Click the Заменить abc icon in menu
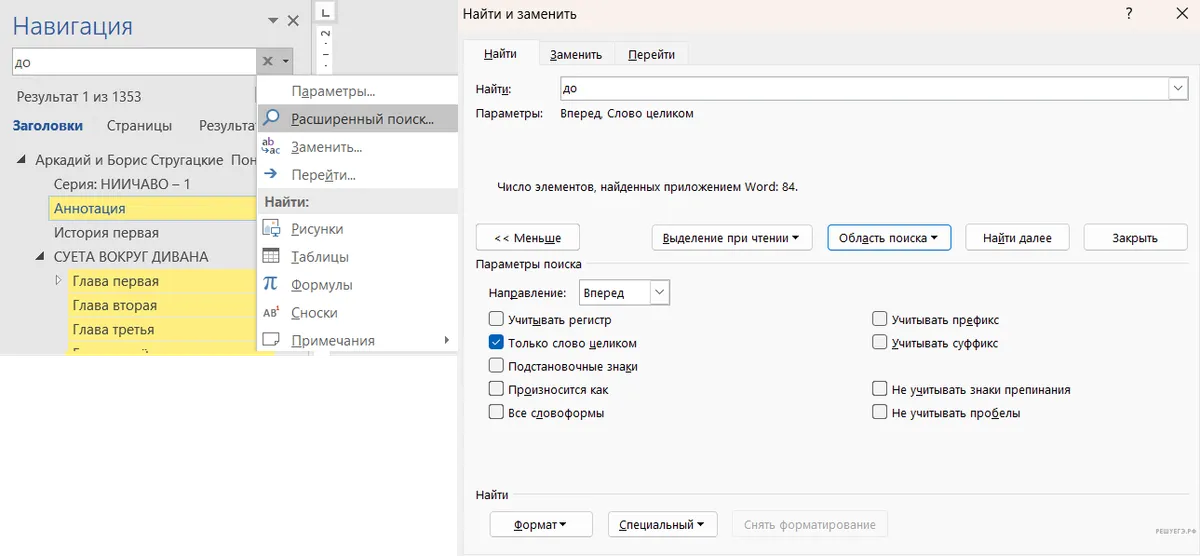 click(271, 146)
